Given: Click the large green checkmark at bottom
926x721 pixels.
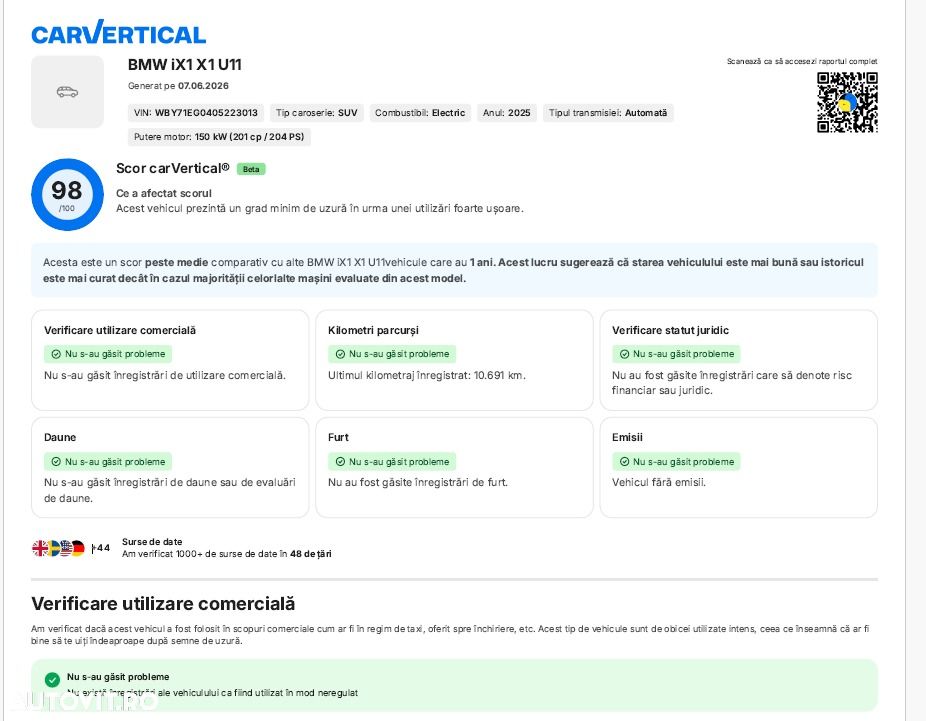Looking at the screenshot, I should coord(52,680).
